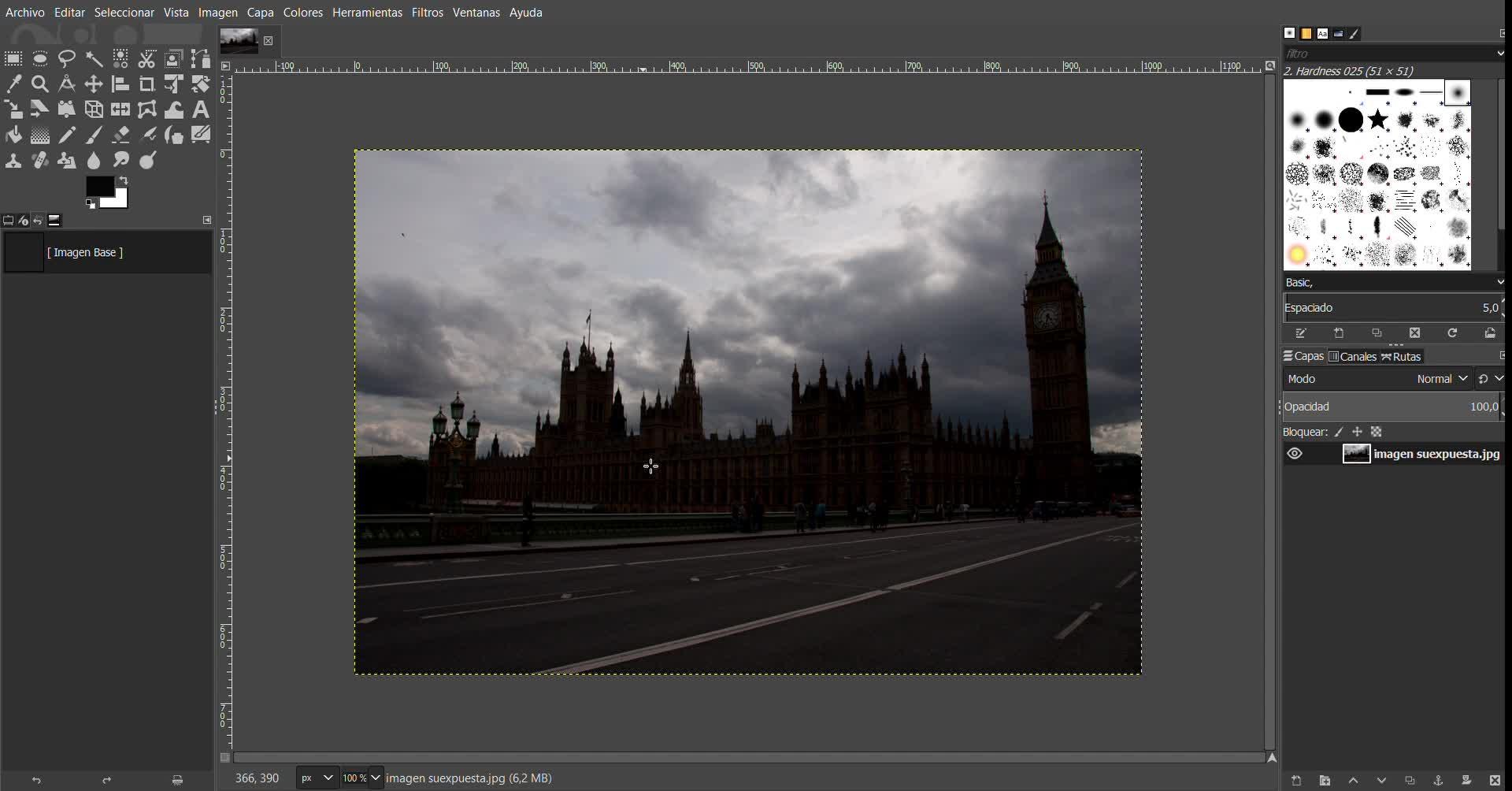The image size is (1512, 791).
Task: Select the Eraser tool
Action: click(120, 136)
